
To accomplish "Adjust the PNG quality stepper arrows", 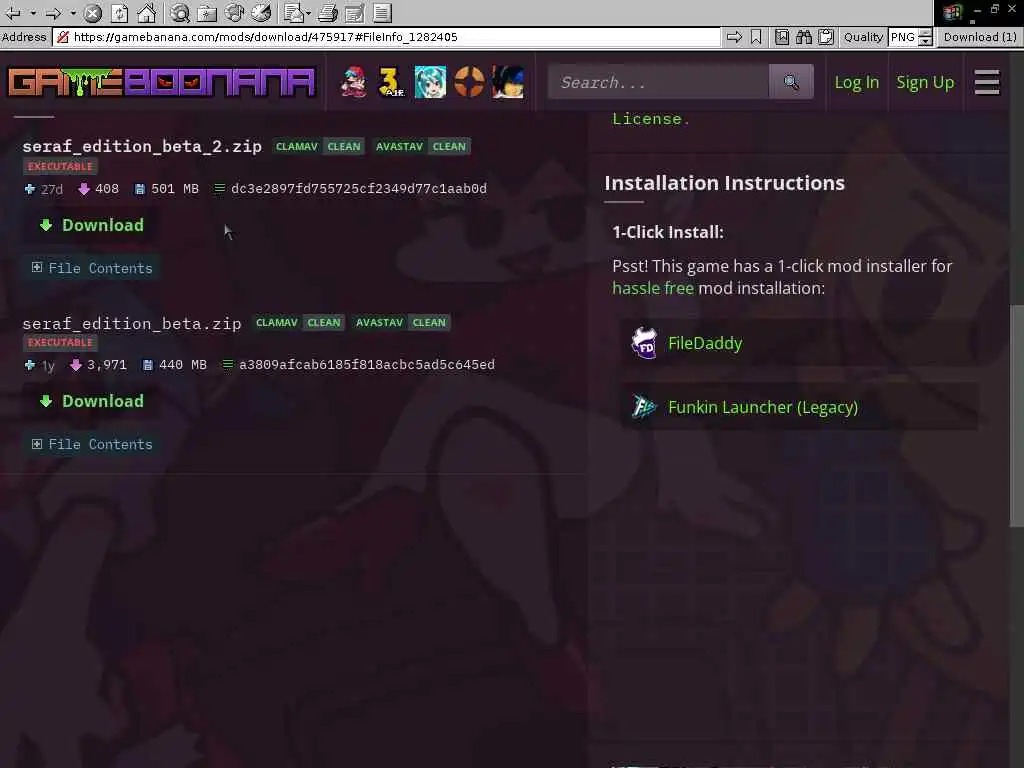I will point(925,37).
